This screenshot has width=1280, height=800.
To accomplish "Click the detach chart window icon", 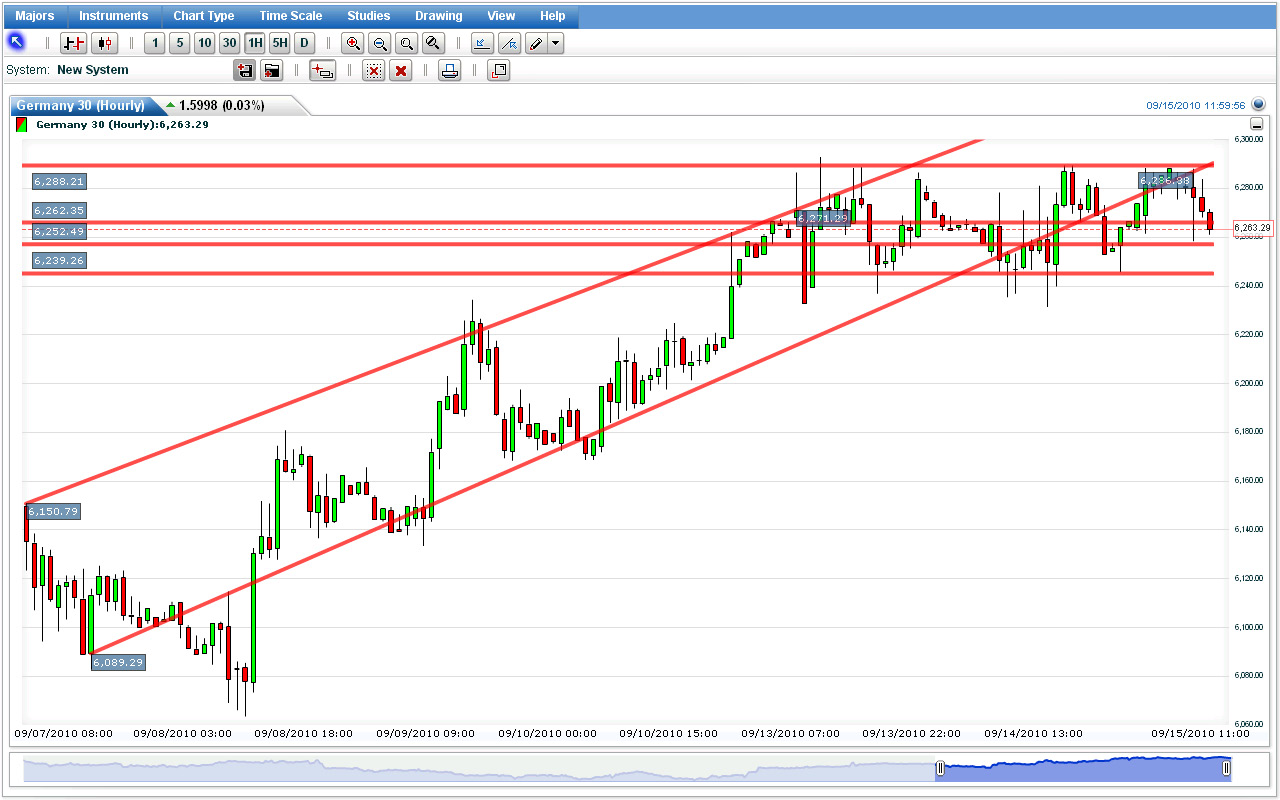I will [499, 70].
